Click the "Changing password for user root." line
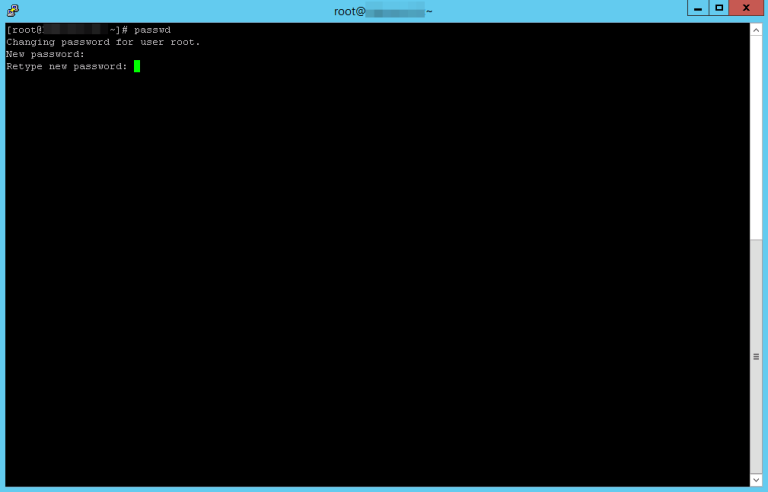The height and width of the screenshot is (492, 768). (103, 42)
